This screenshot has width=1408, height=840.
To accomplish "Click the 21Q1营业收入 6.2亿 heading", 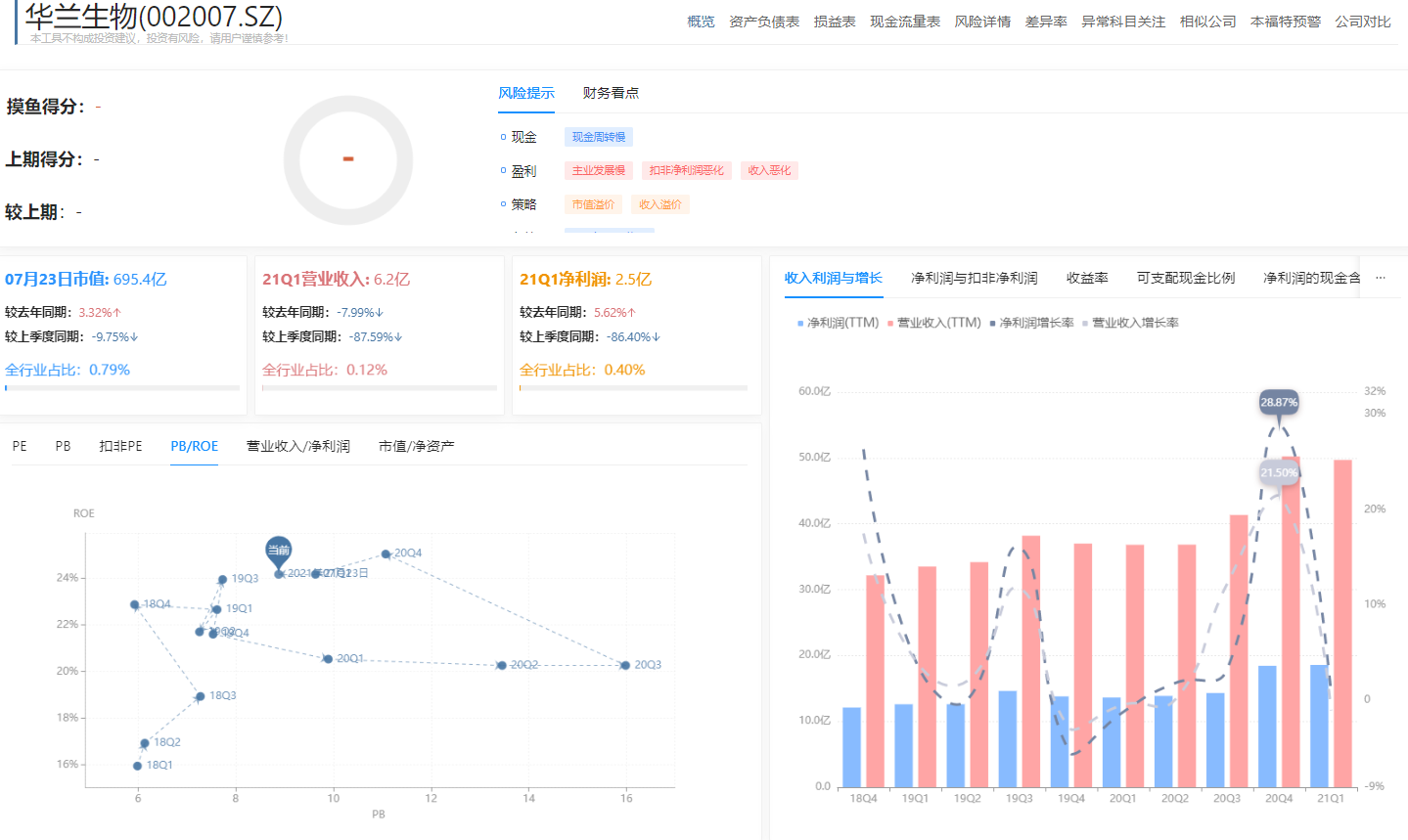I will click(x=336, y=280).
